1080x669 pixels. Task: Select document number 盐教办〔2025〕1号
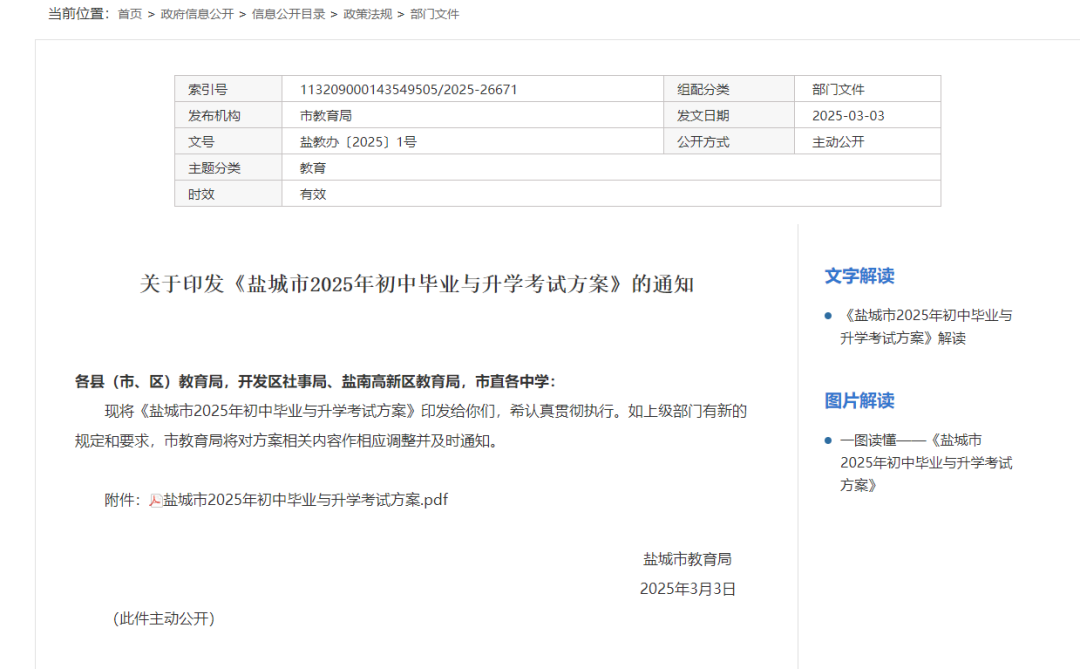click(358, 142)
